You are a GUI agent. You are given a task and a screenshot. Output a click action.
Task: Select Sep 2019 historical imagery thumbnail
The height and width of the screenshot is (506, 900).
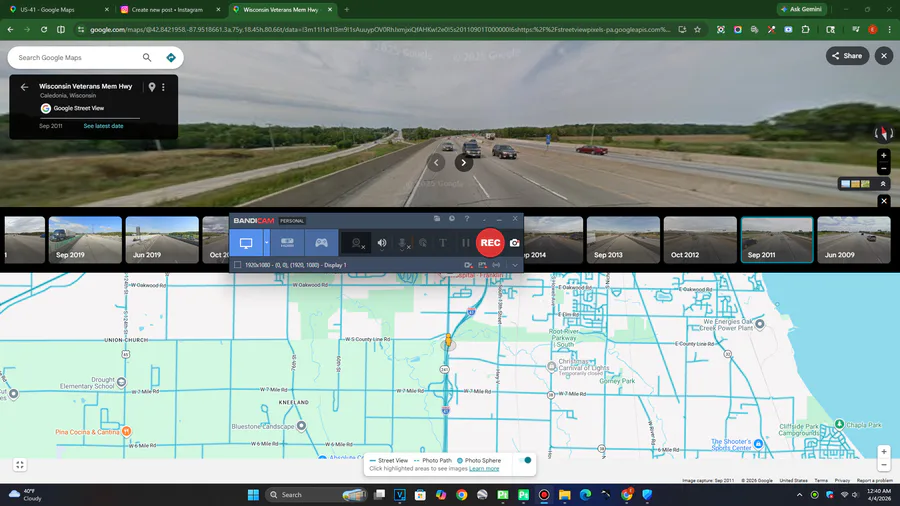pos(85,240)
